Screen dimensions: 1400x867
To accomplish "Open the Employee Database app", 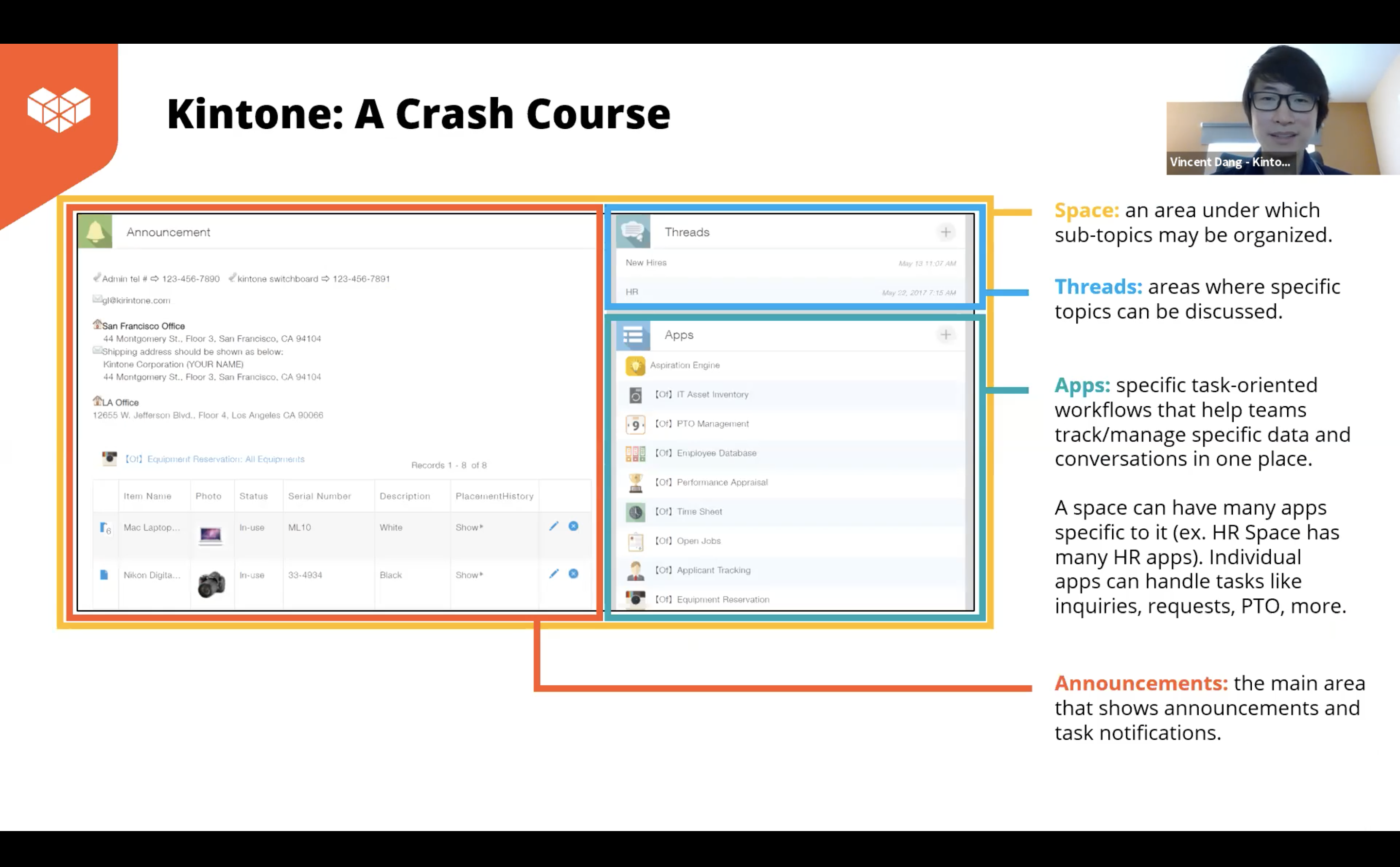I will click(x=705, y=453).
